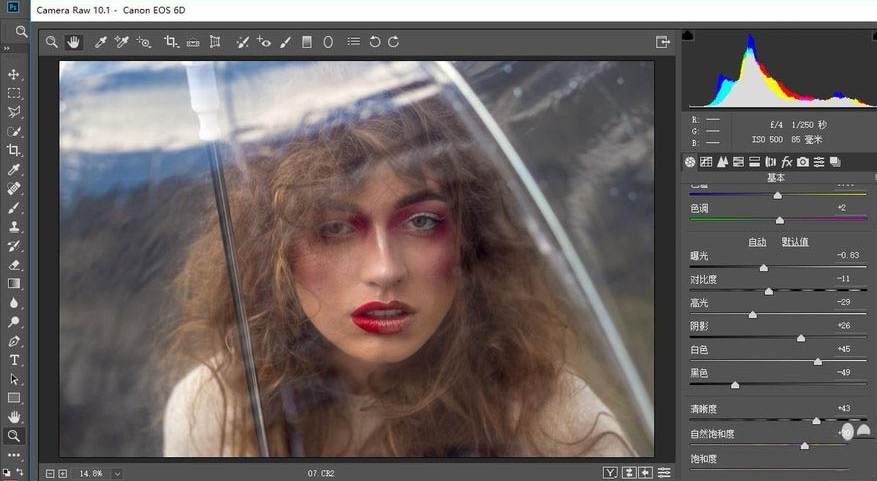Click the 曝光 exposure slider handle
877x481 pixels.
[764, 268]
